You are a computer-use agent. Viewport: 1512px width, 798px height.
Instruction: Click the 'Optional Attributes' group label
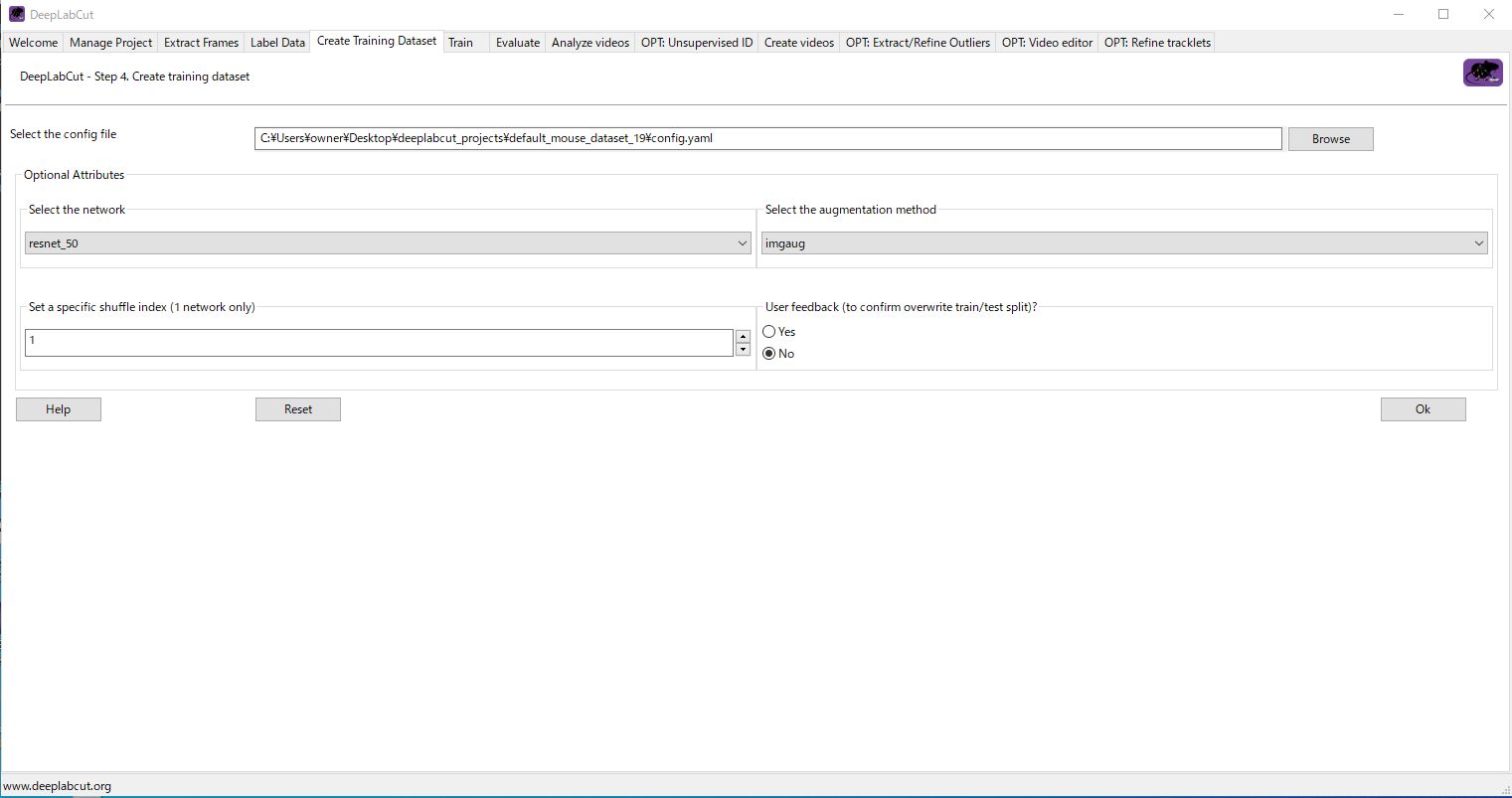pos(75,175)
